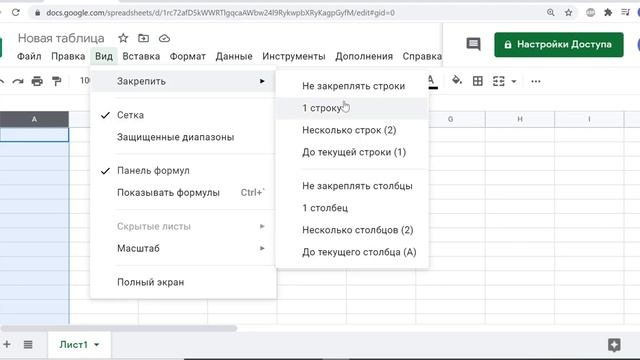Click the Настройки Доступа share button

(559, 44)
